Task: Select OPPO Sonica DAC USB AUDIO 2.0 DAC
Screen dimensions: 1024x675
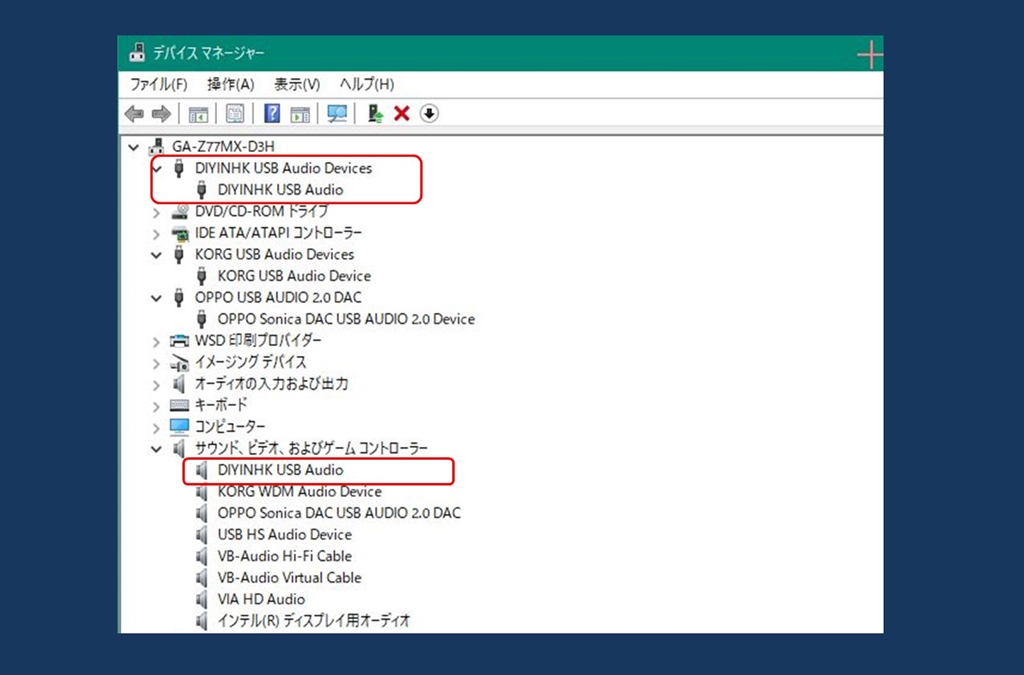Action: 339,513
